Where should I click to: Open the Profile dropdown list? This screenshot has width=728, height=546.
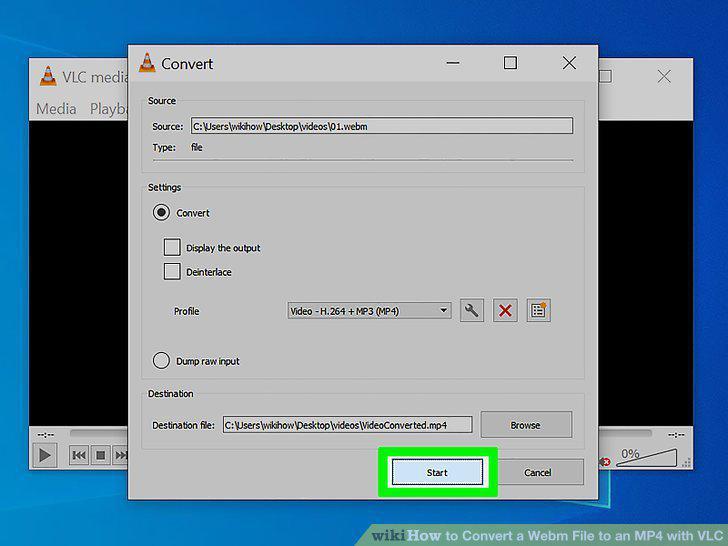[369, 311]
